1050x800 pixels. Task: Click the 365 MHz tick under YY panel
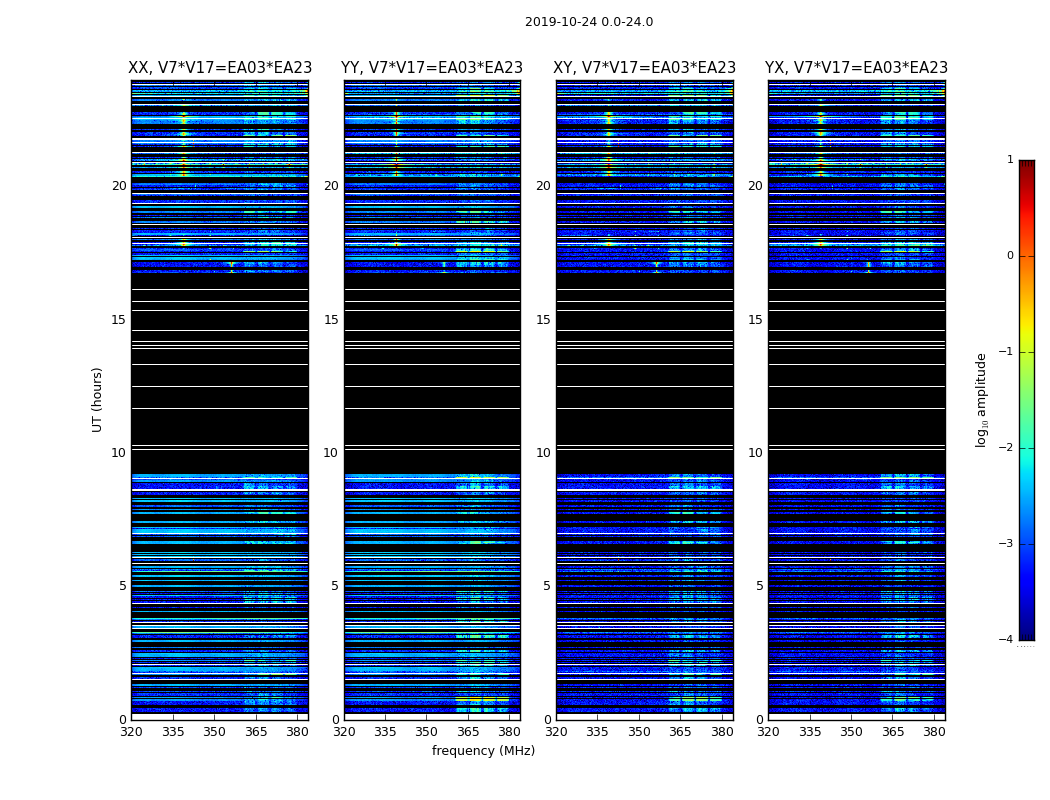pyautogui.click(x=468, y=732)
